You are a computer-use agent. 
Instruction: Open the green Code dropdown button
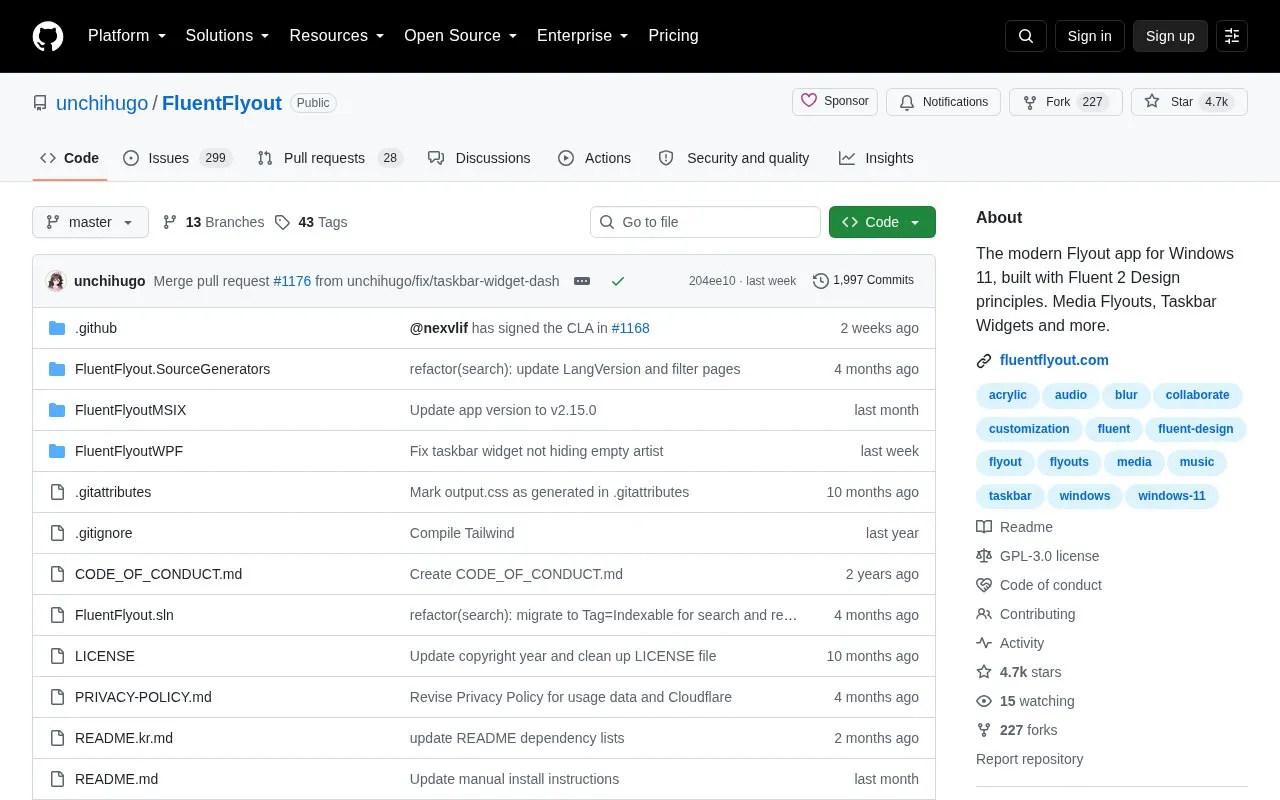(x=882, y=222)
